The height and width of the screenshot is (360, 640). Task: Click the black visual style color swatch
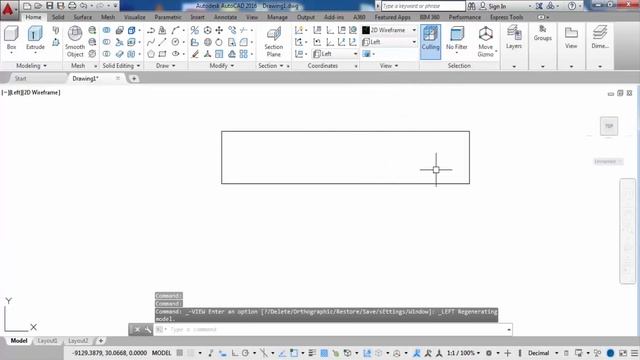[x=366, y=30]
